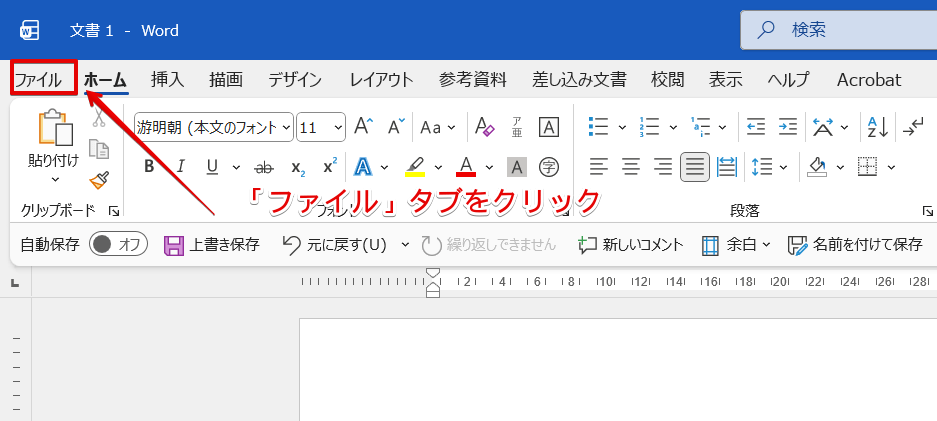Image resolution: width=937 pixels, height=421 pixels.
Task: Click the multilevel list icon
Action: pos(700,127)
